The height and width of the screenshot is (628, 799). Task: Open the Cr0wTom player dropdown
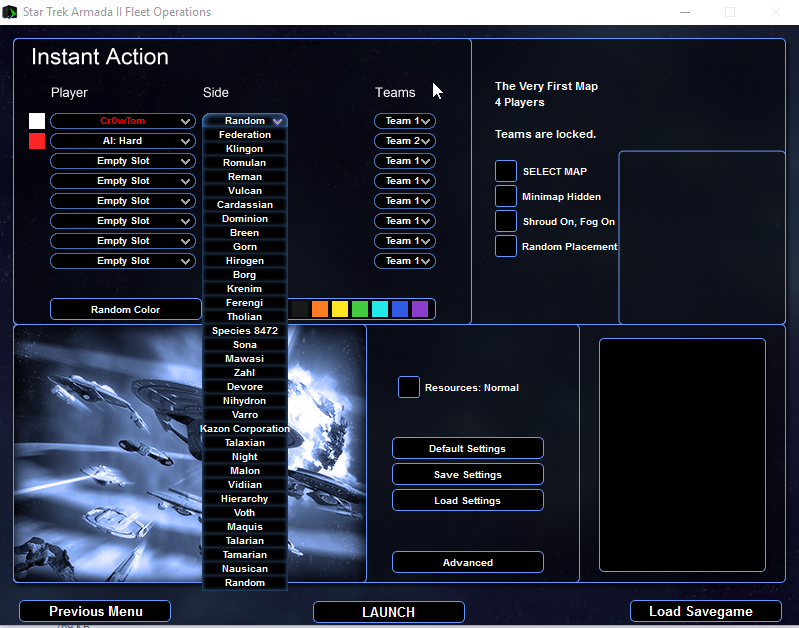click(123, 121)
